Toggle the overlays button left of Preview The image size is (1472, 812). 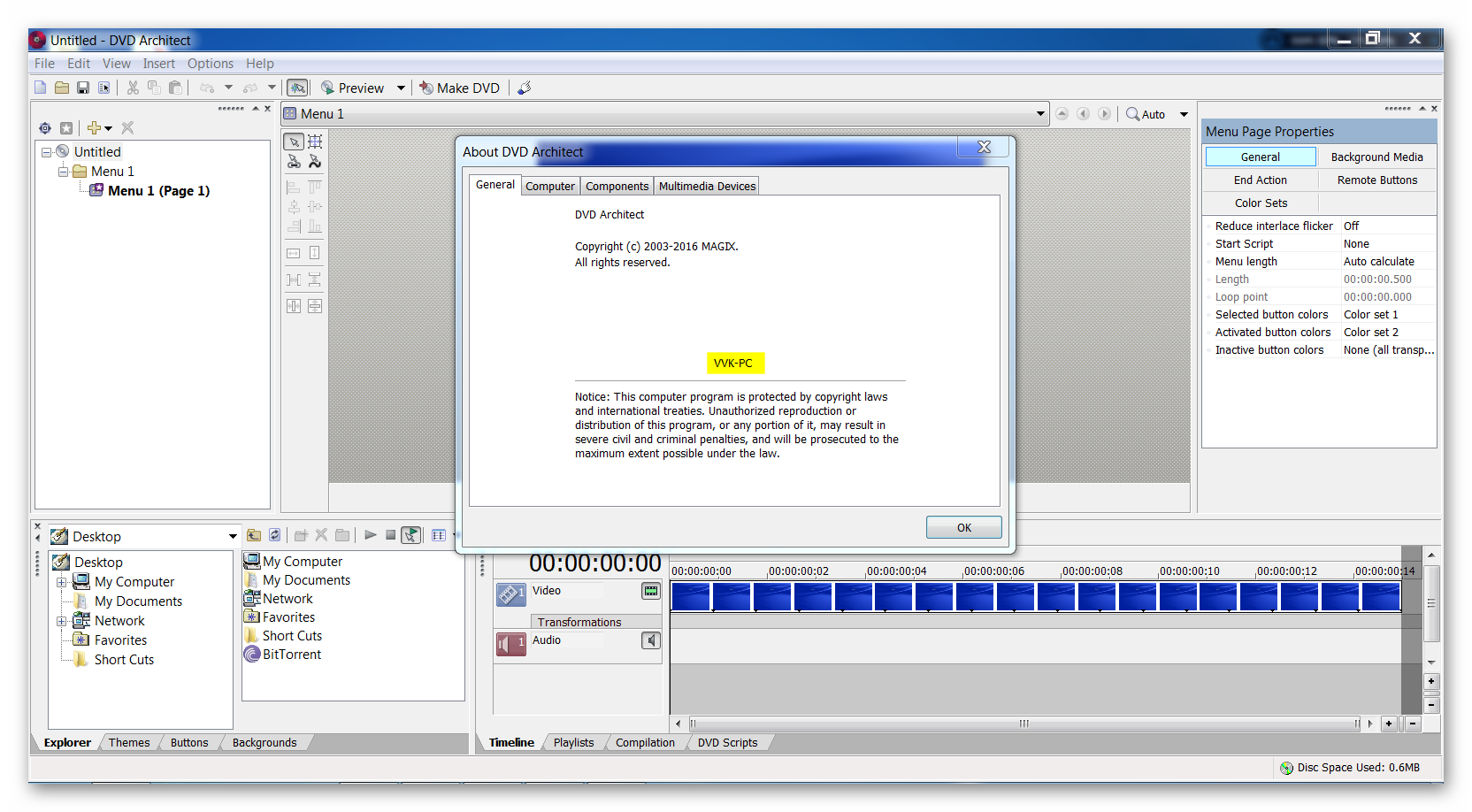coord(297,88)
